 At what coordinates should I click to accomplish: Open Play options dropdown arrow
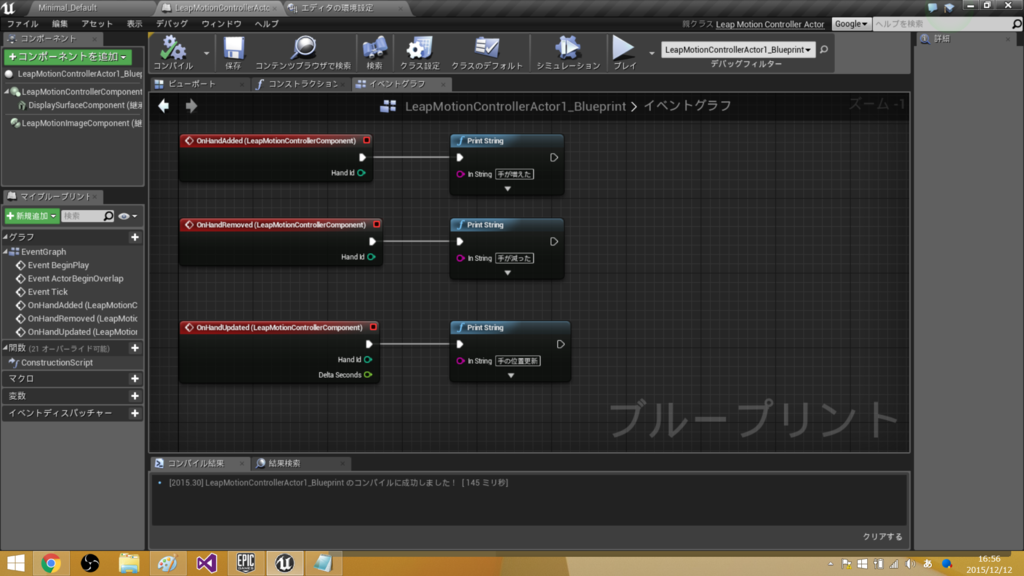(651, 53)
